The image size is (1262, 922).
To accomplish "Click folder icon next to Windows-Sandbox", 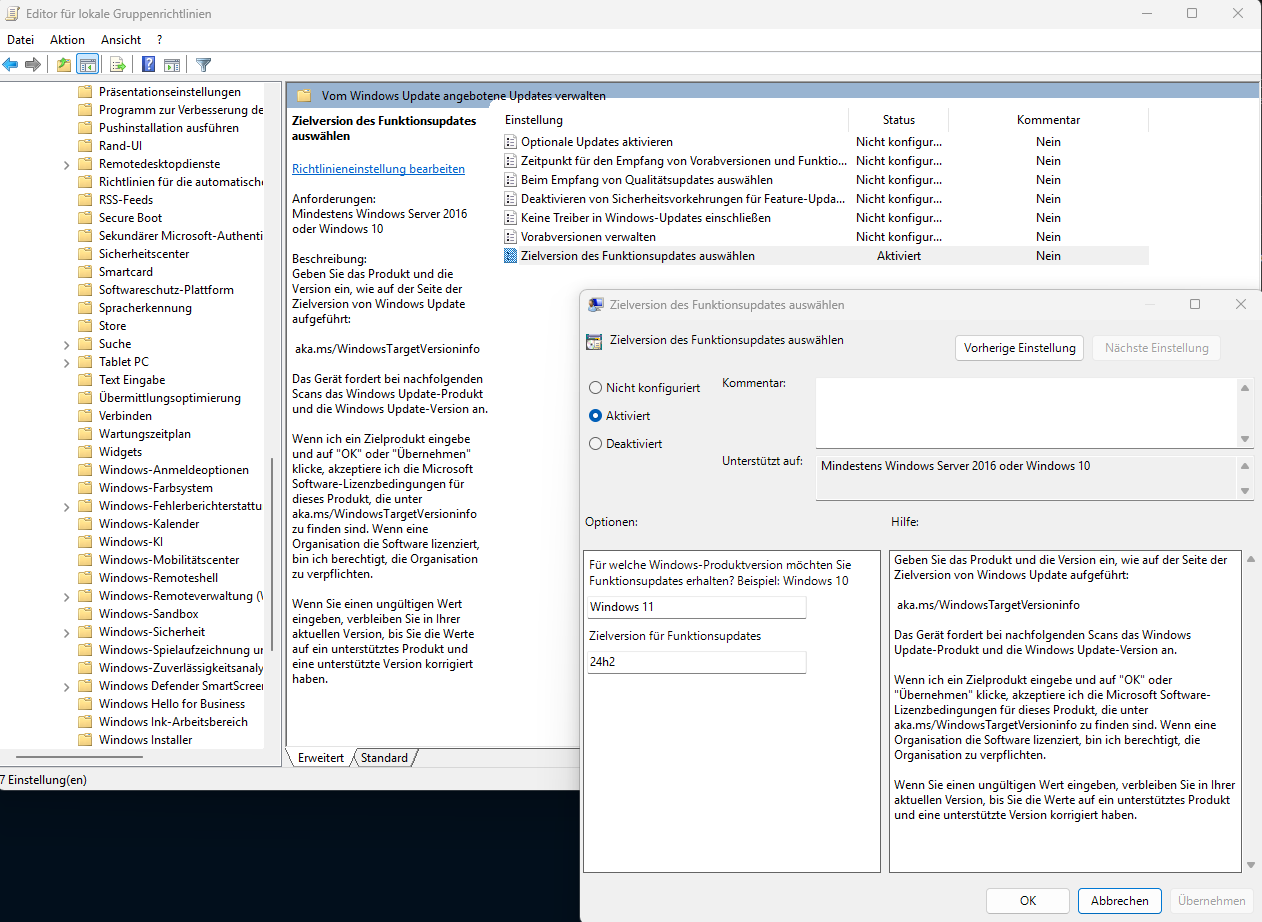I will (85, 614).
